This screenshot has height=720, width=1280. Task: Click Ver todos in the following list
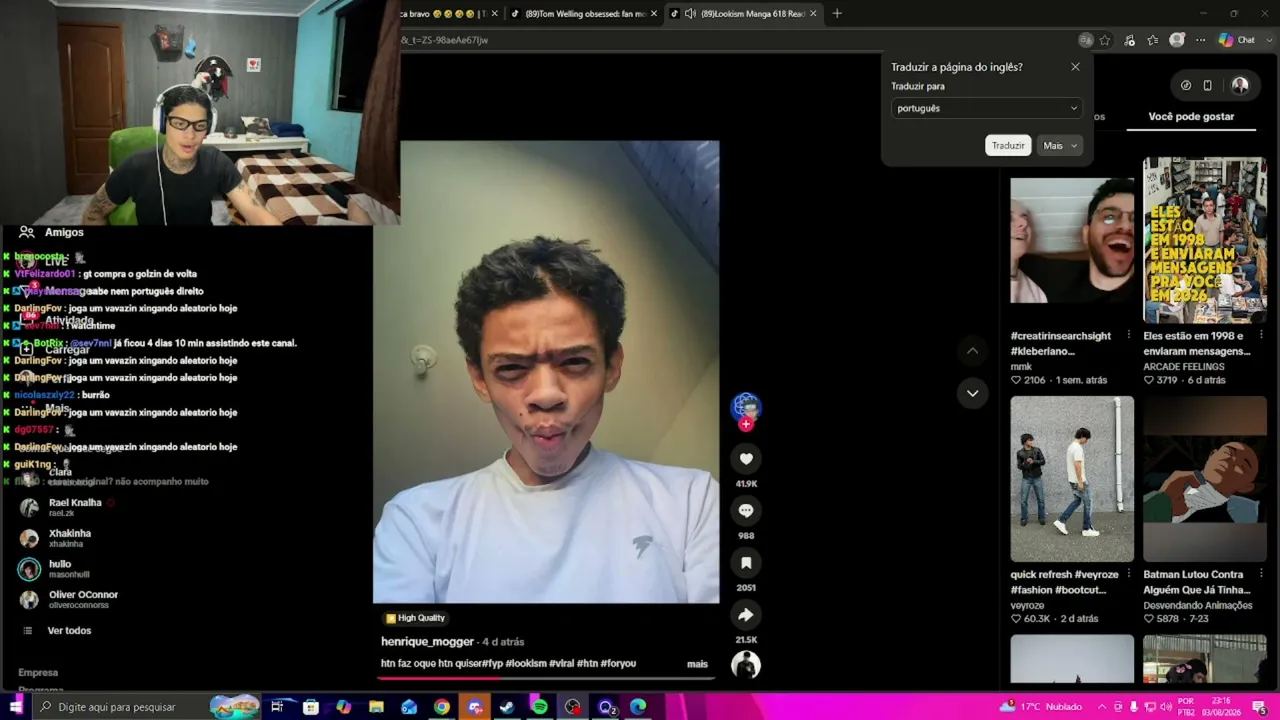coord(69,631)
